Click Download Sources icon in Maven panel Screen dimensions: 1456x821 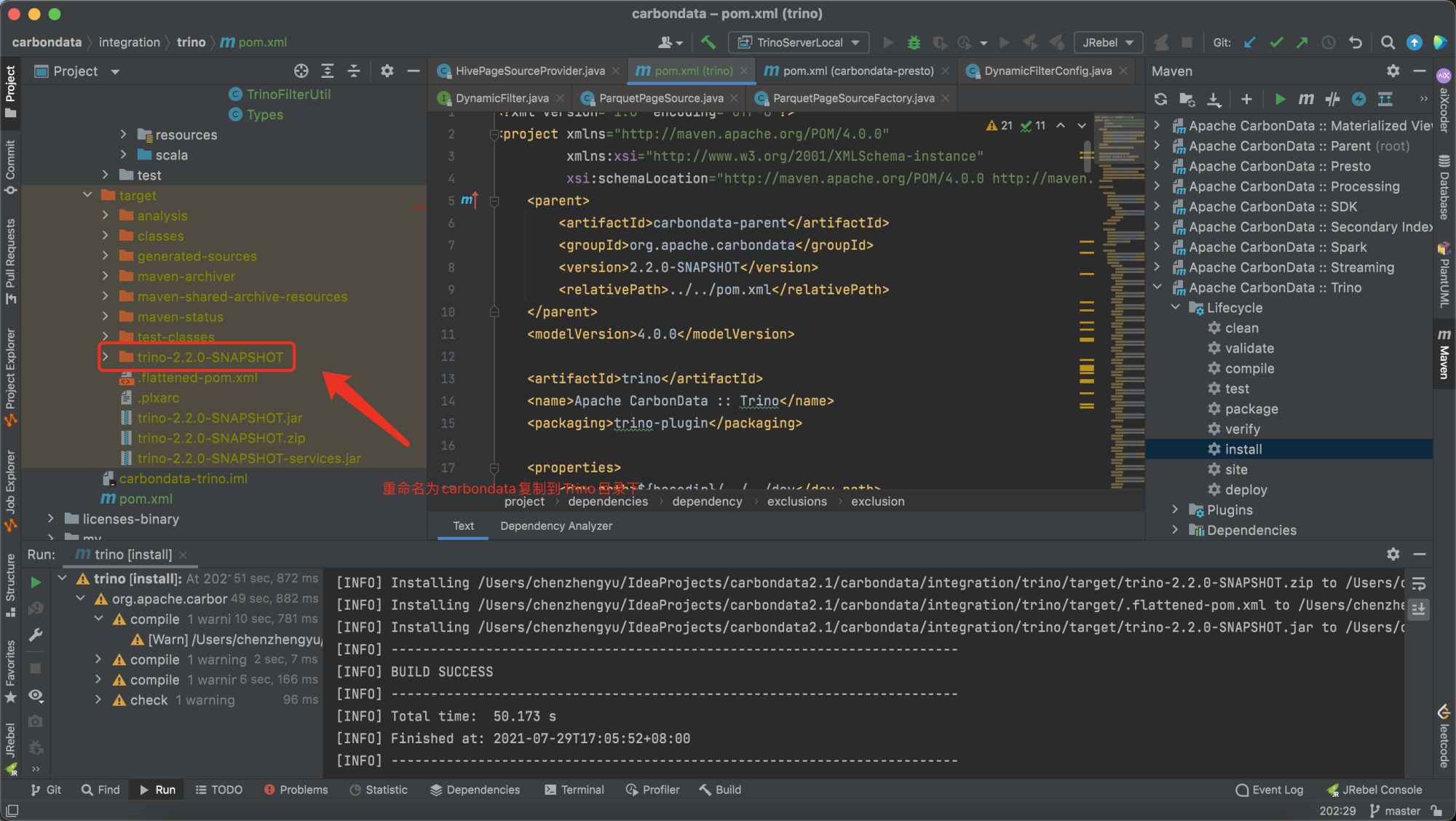[1214, 99]
